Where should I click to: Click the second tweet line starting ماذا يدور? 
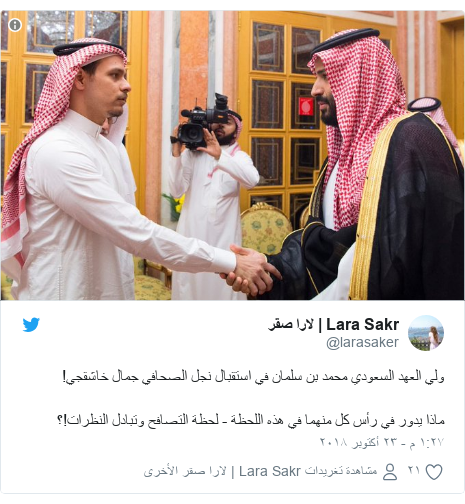coord(252,420)
